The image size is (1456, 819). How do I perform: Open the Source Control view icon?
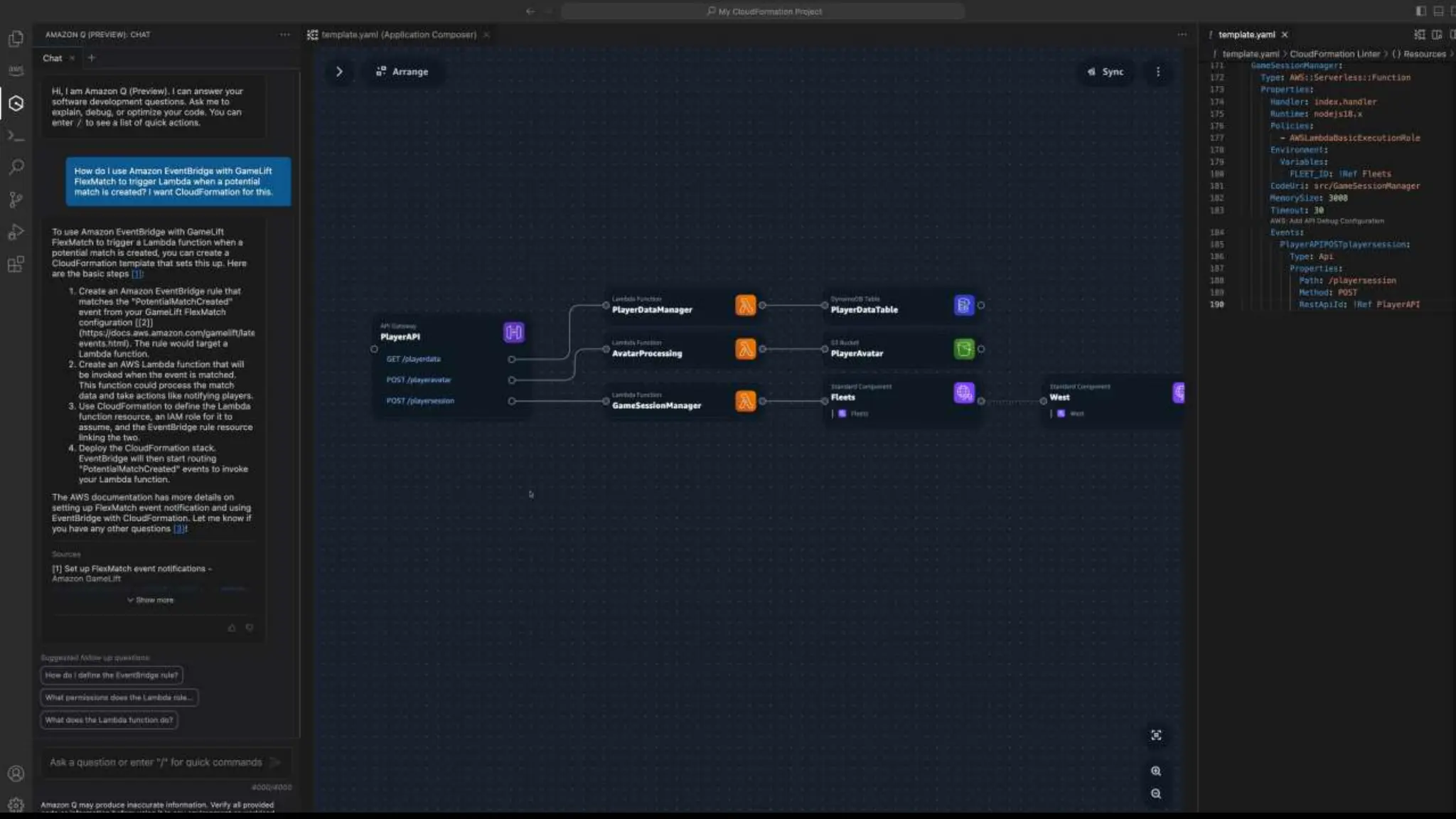pos(16,200)
